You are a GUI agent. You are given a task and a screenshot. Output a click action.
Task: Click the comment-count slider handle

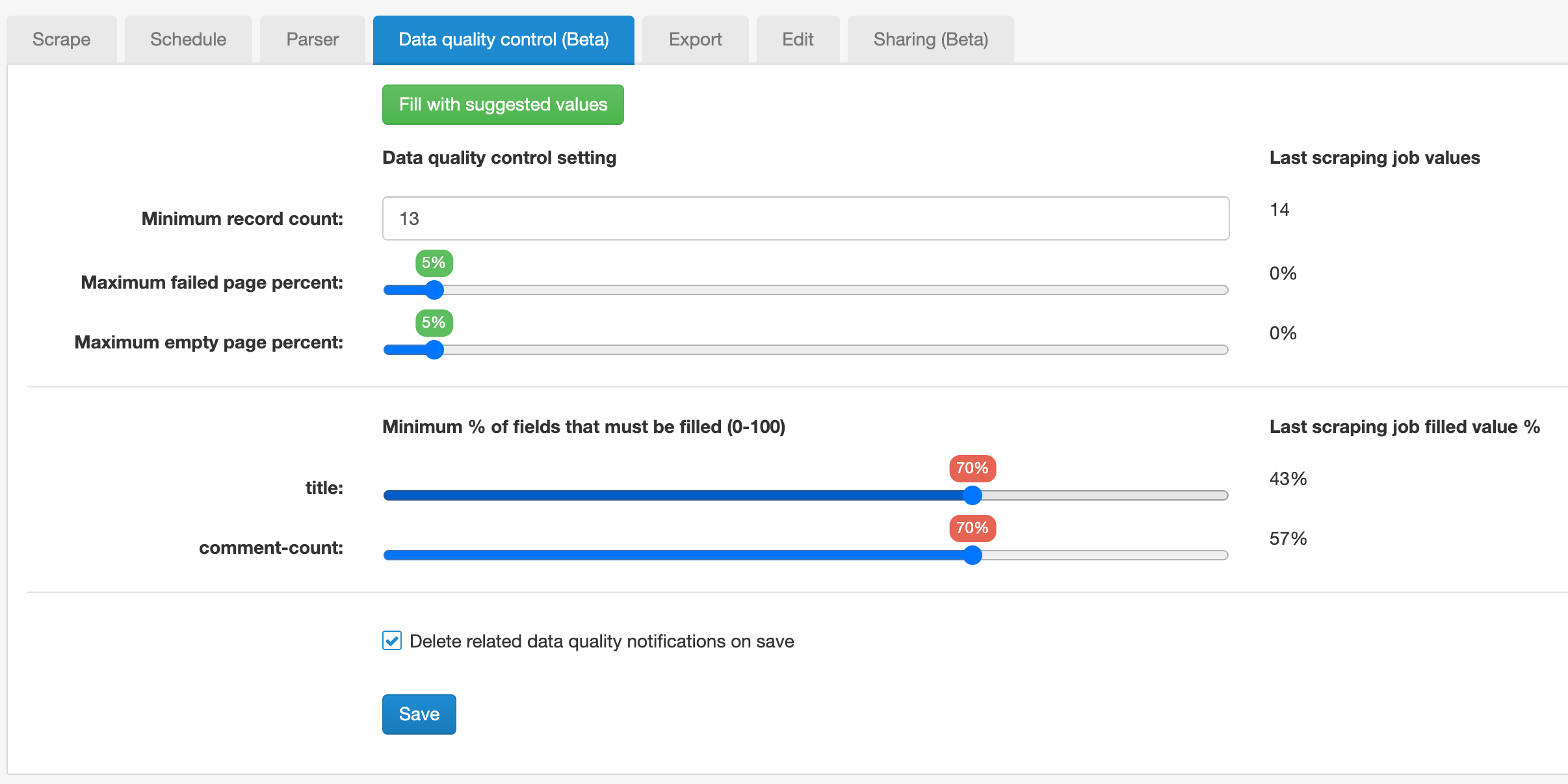973,555
